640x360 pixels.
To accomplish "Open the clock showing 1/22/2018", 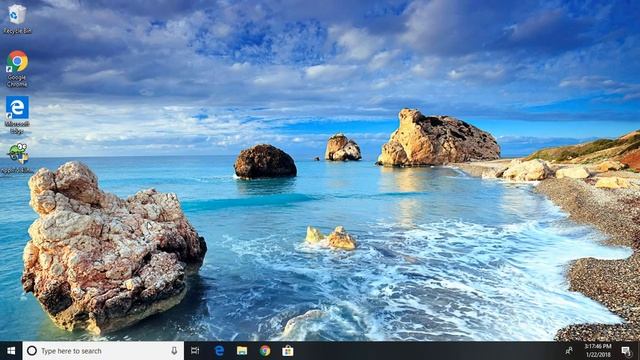I will (598, 351).
